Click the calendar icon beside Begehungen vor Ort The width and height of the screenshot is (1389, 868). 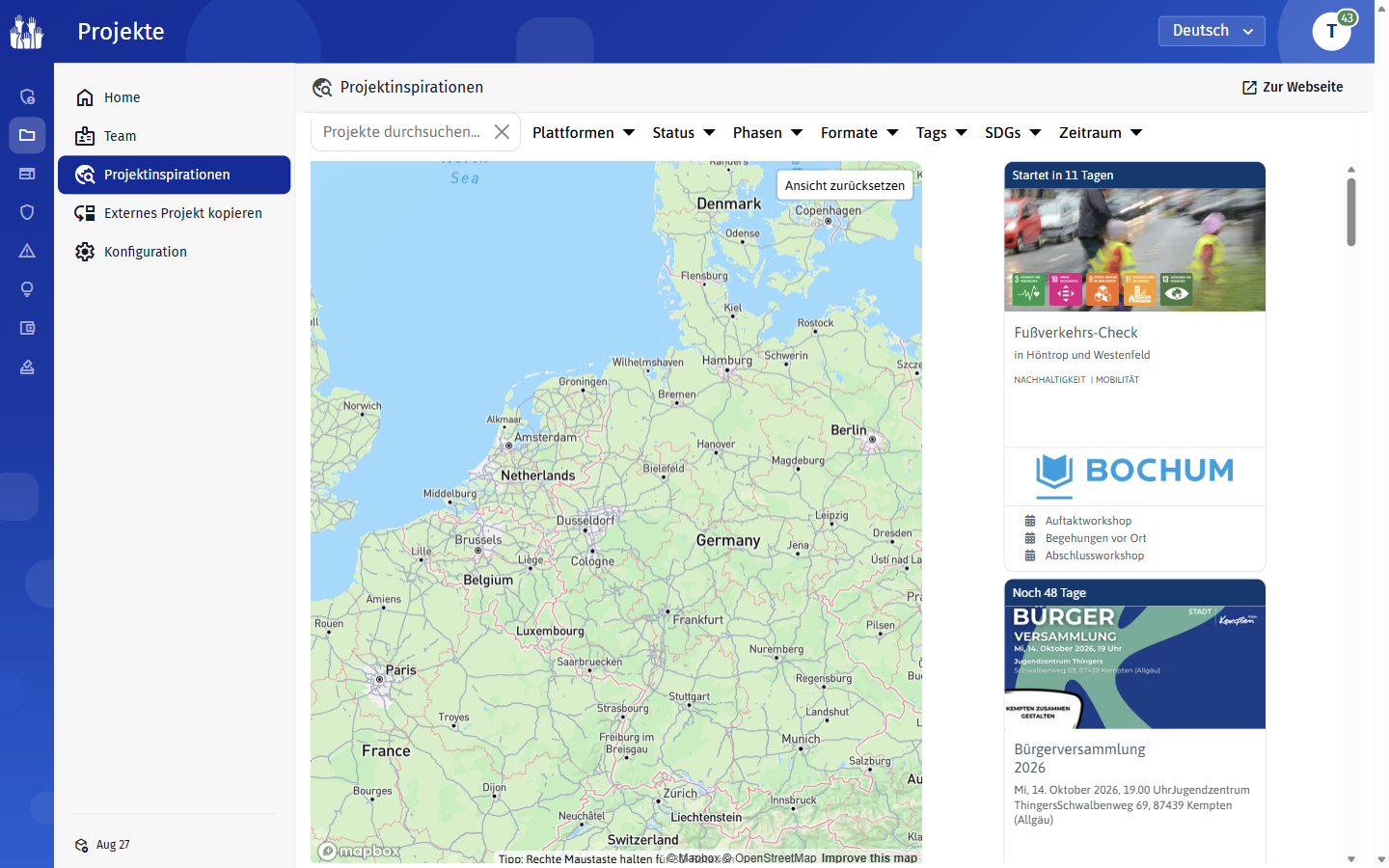pos(1030,538)
